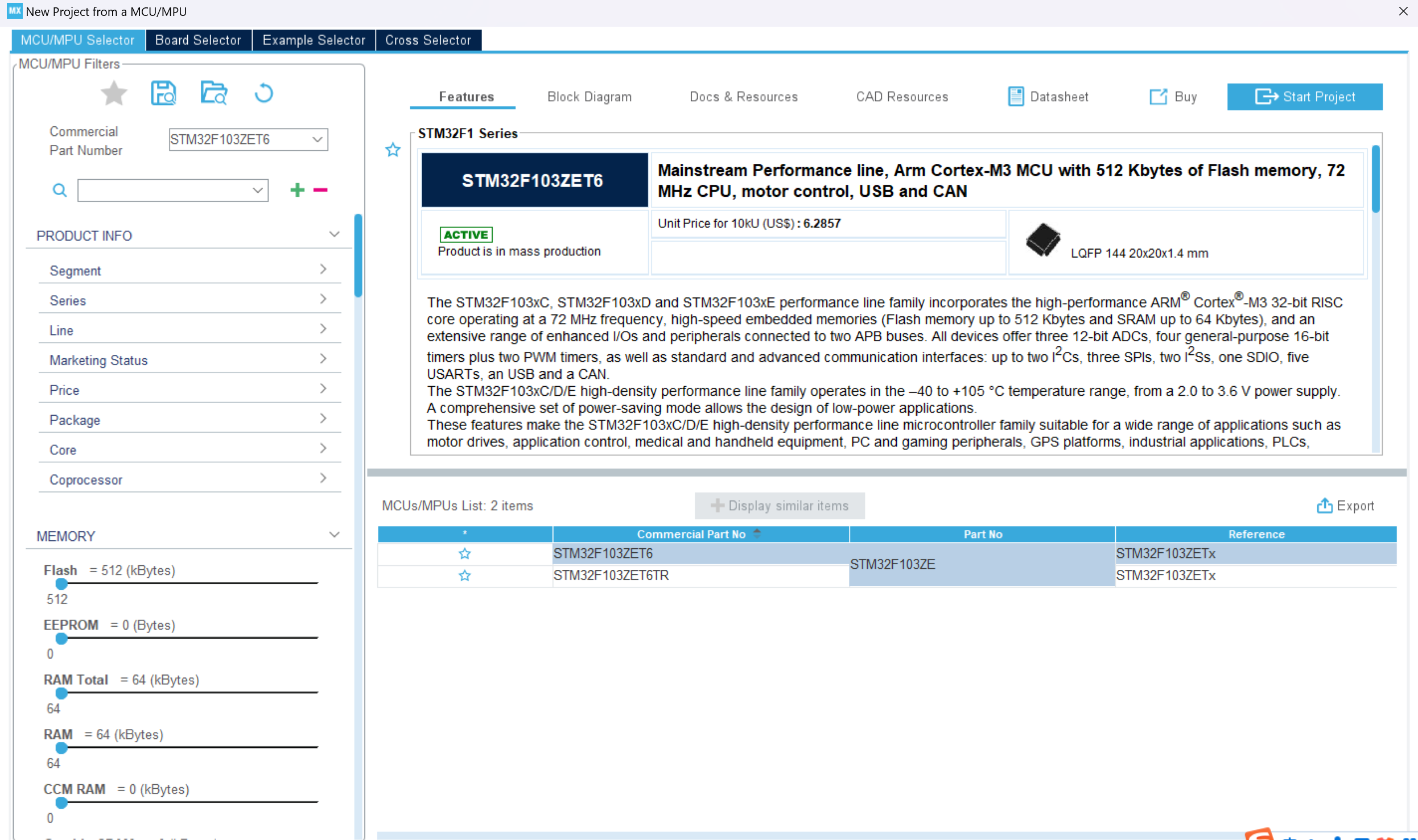1418x840 pixels.
Task: Expand the Package filter
Action: (189, 420)
